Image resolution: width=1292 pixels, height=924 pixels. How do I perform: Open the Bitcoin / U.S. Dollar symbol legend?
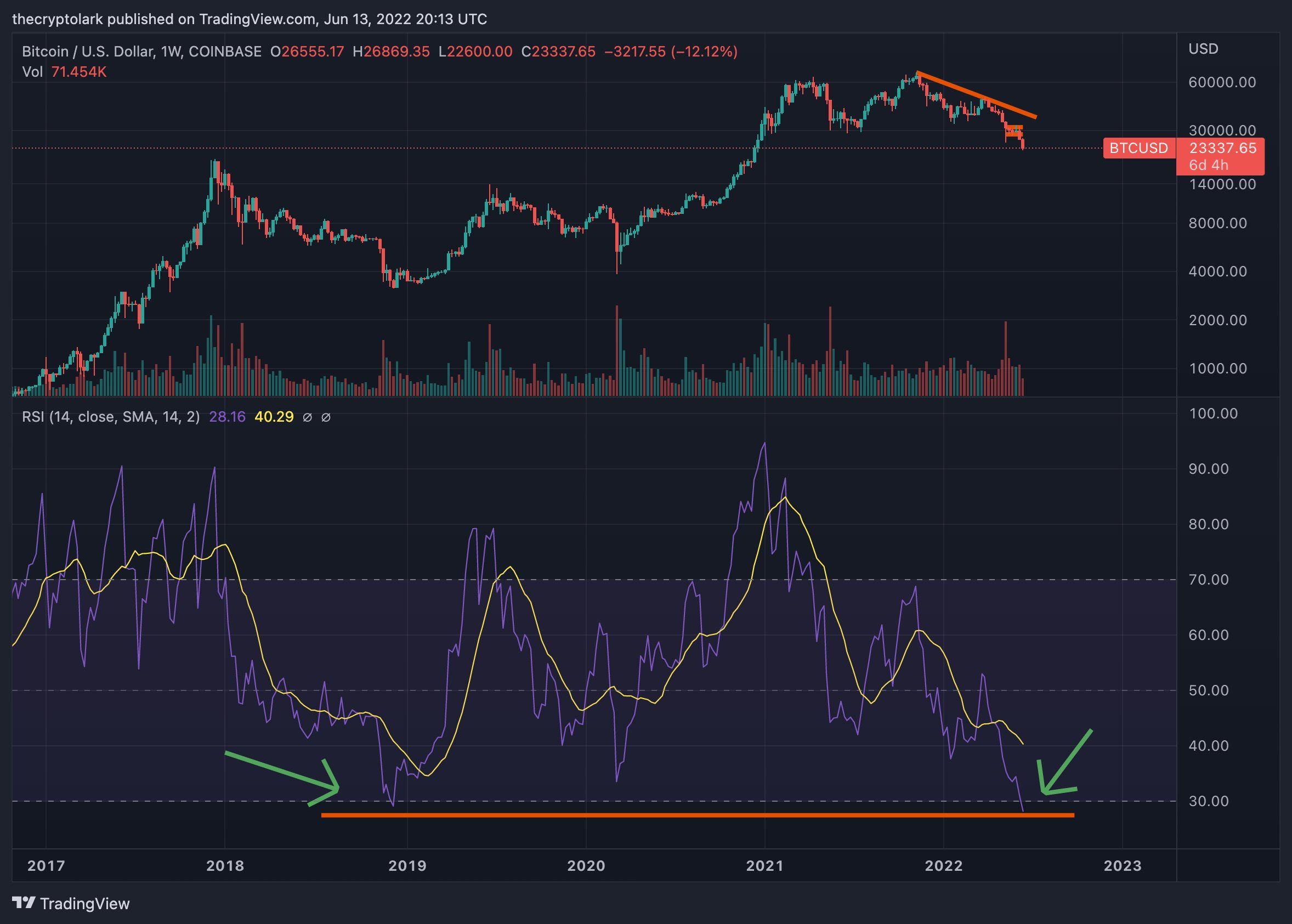pyautogui.click(x=88, y=52)
